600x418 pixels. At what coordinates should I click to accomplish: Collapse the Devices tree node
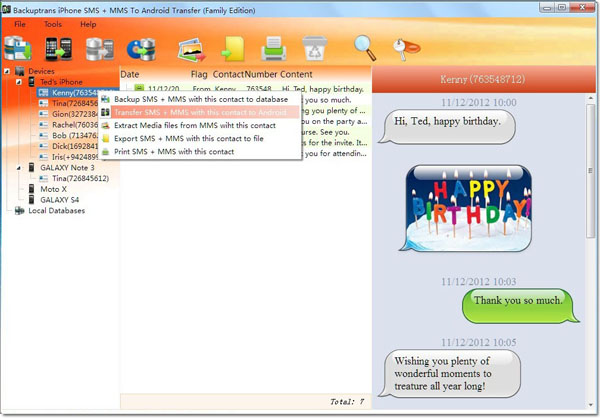(x=7, y=71)
